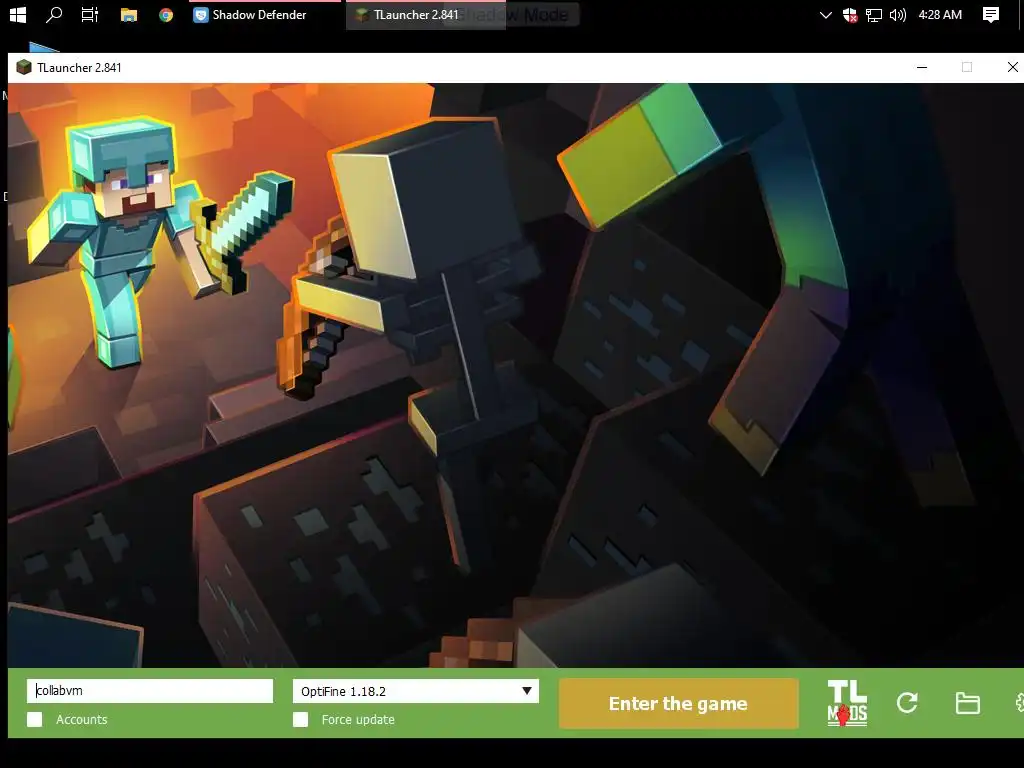Click the refresh versions icon
This screenshot has height=768, width=1024.
click(x=907, y=703)
